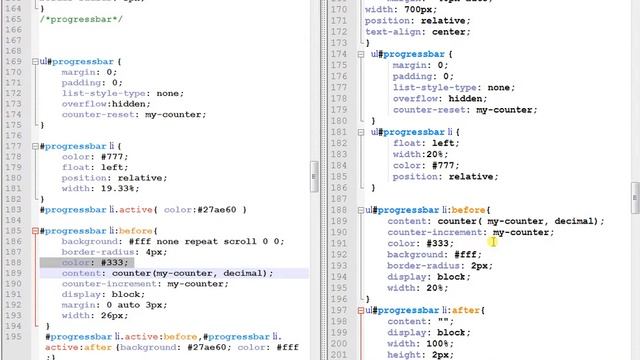
Task: Click 'counter-reset: my-counter;' on left line 174
Action: point(134,114)
